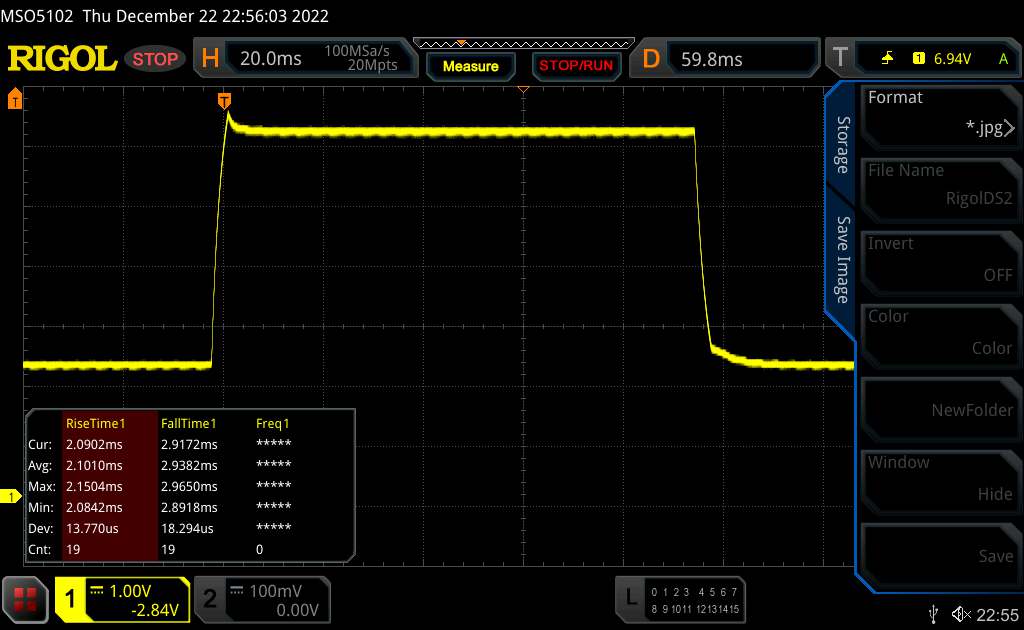
Task: Click the Format arrow chevron
Action: 1010,128
